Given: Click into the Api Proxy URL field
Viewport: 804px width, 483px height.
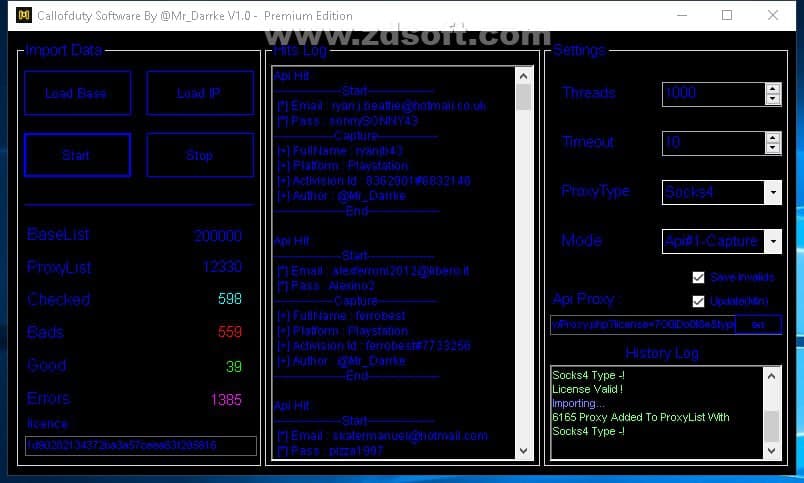Looking at the screenshot, I should click(x=643, y=325).
